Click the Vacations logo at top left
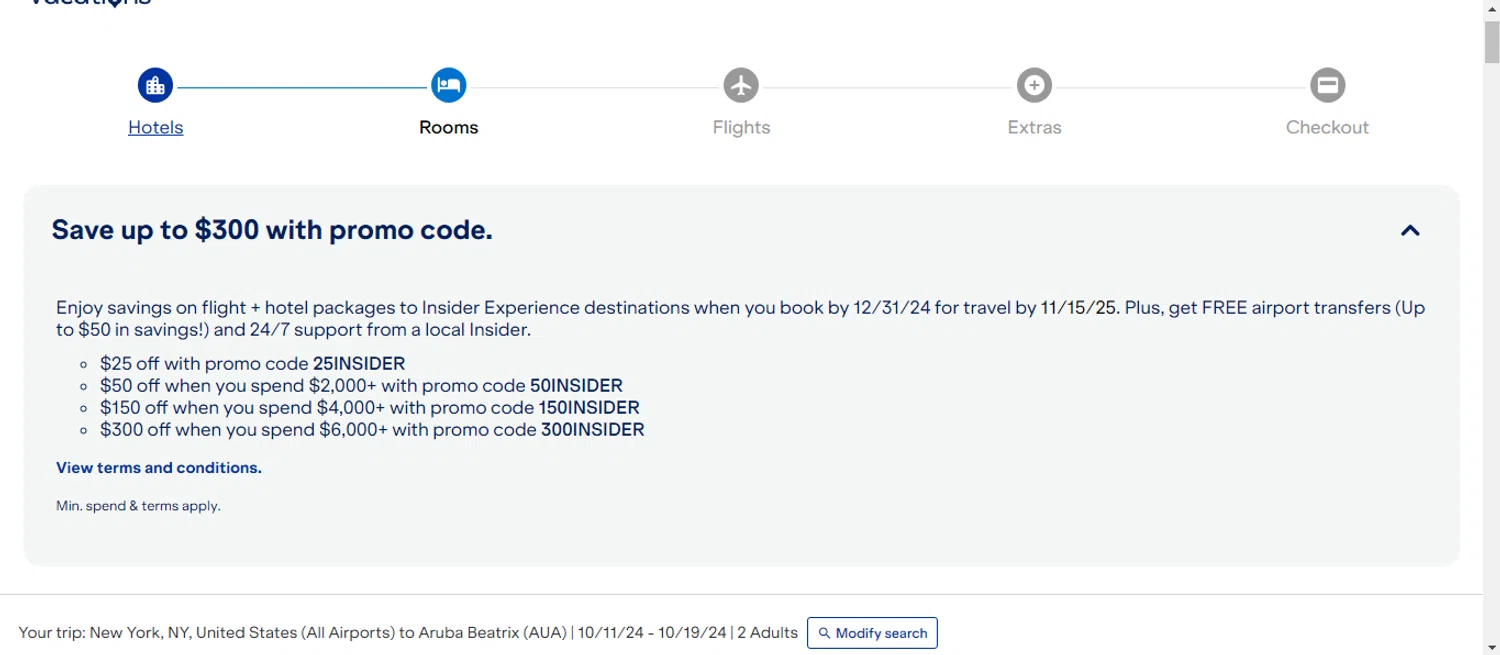This screenshot has height=655, width=1500. pyautogui.click(x=90, y=3)
